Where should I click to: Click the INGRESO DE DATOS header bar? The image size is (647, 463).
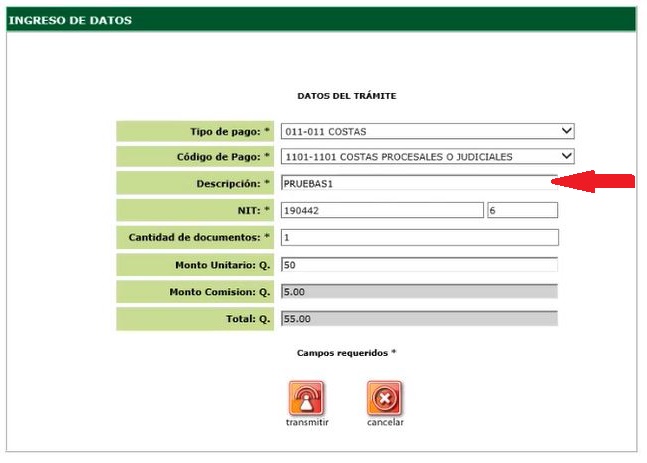(x=322, y=20)
